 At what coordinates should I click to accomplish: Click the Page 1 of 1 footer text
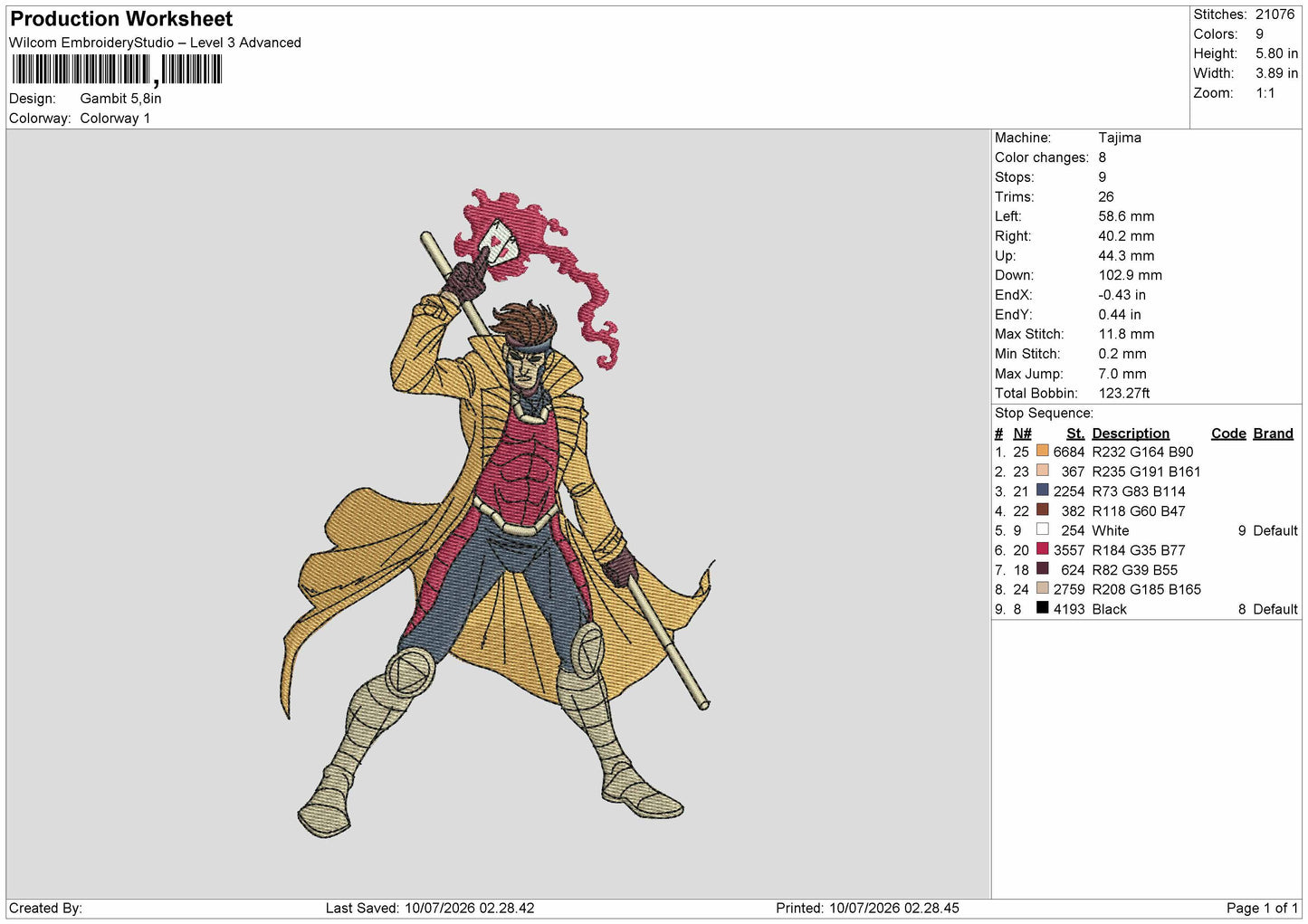point(1262,908)
